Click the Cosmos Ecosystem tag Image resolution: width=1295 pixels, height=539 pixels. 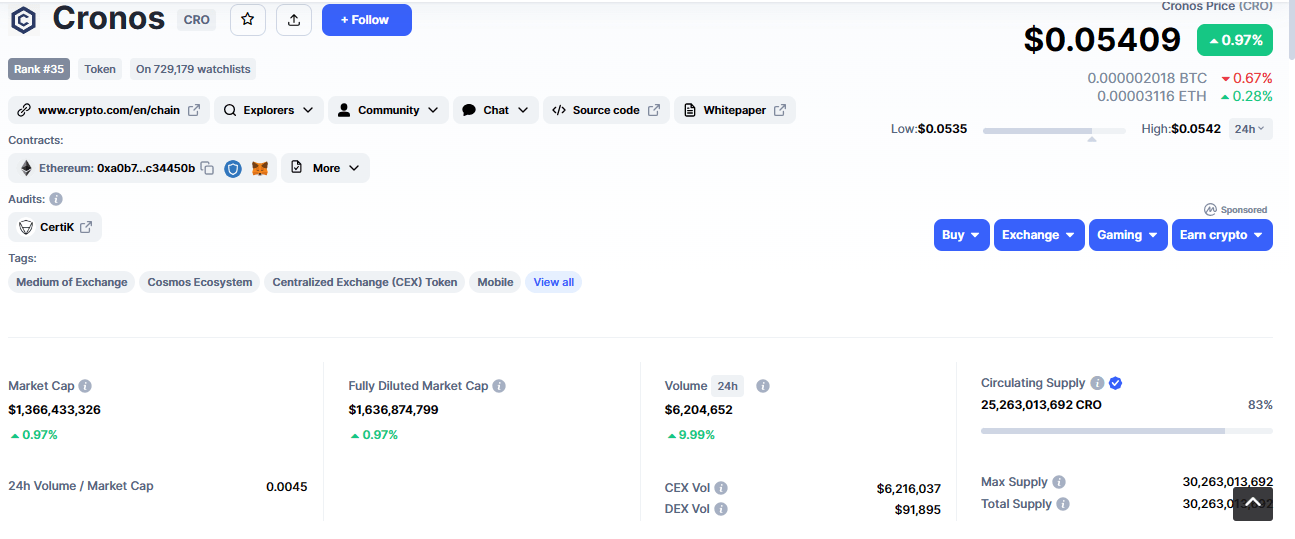tap(200, 282)
